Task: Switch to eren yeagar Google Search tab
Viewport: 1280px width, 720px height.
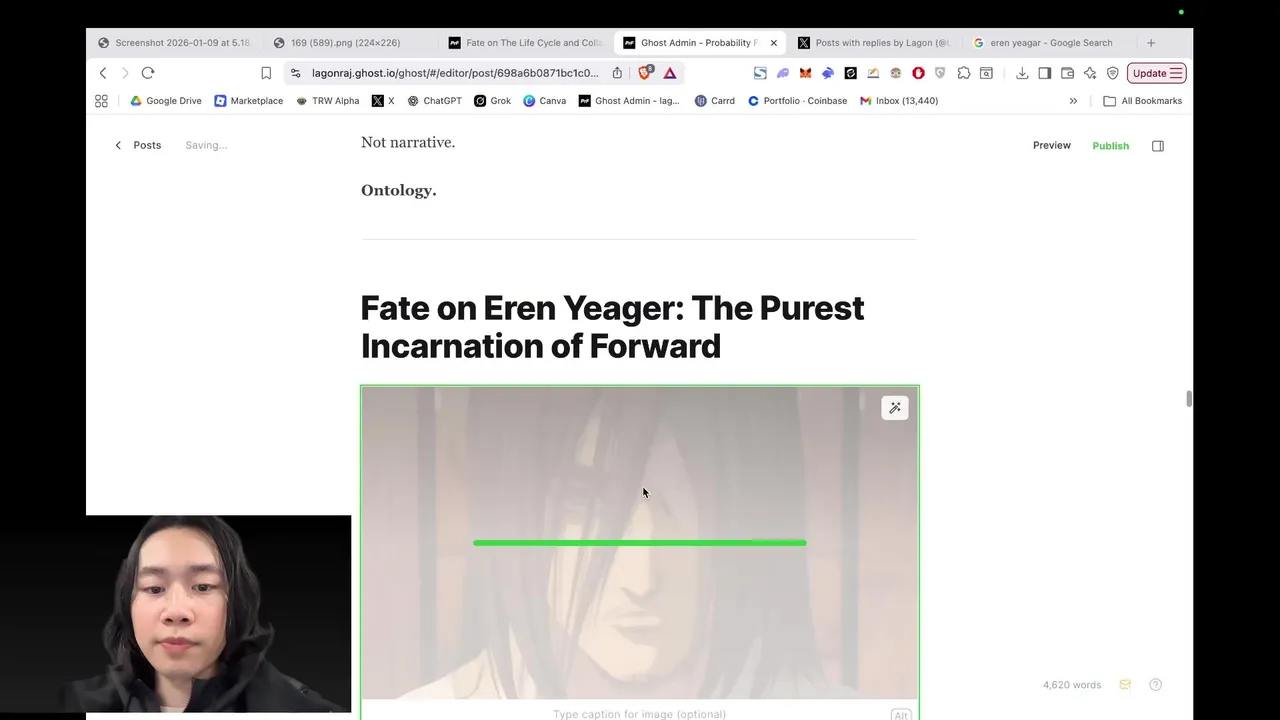Action: (1049, 43)
